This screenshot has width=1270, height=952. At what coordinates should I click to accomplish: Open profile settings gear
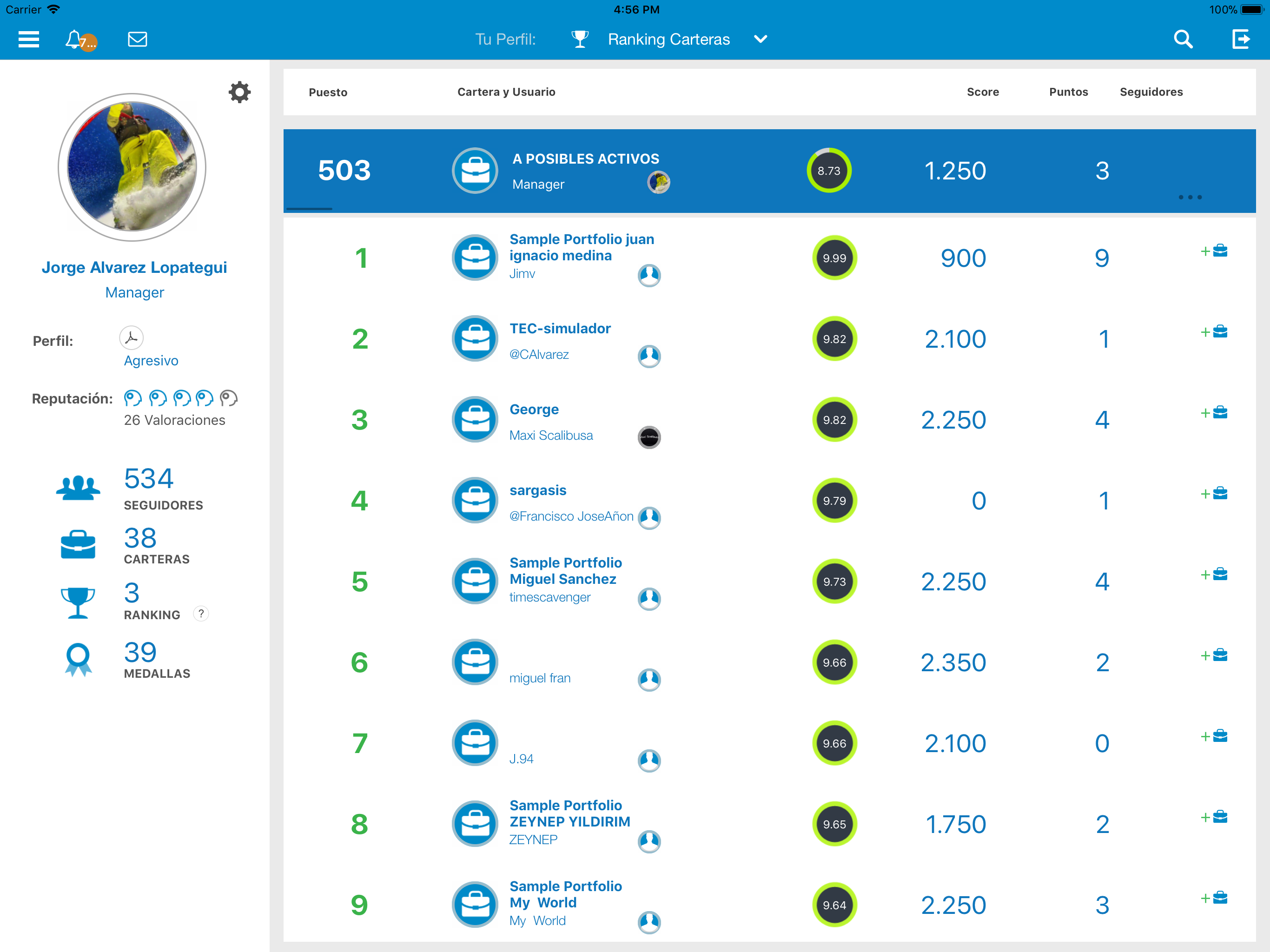coord(239,92)
